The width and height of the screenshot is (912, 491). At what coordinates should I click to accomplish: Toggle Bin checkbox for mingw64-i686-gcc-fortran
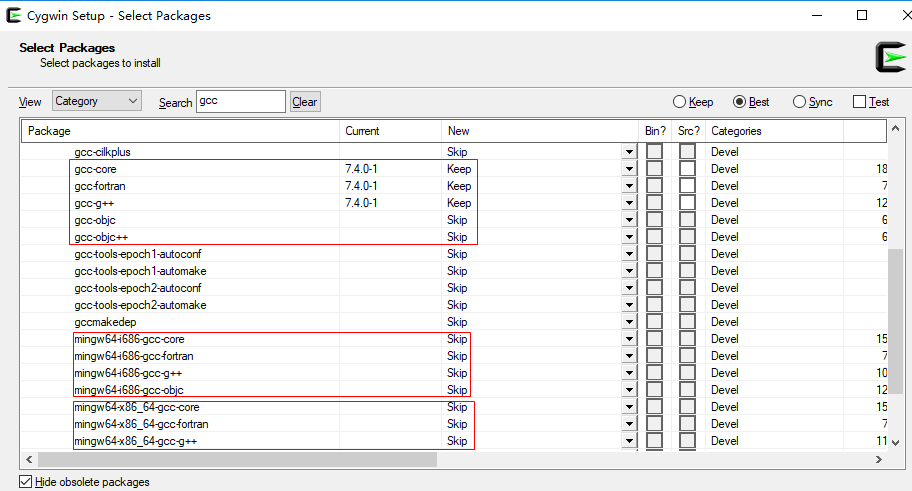tap(654, 355)
